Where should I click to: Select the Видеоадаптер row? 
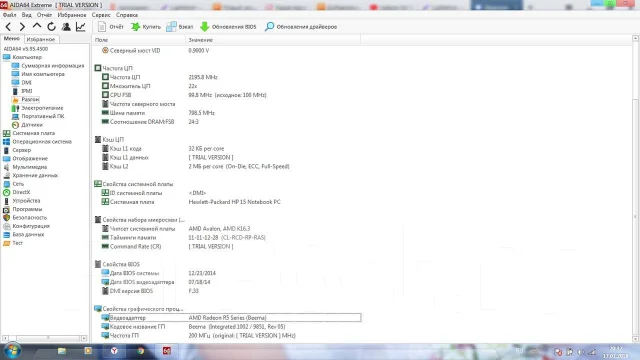click(231, 318)
